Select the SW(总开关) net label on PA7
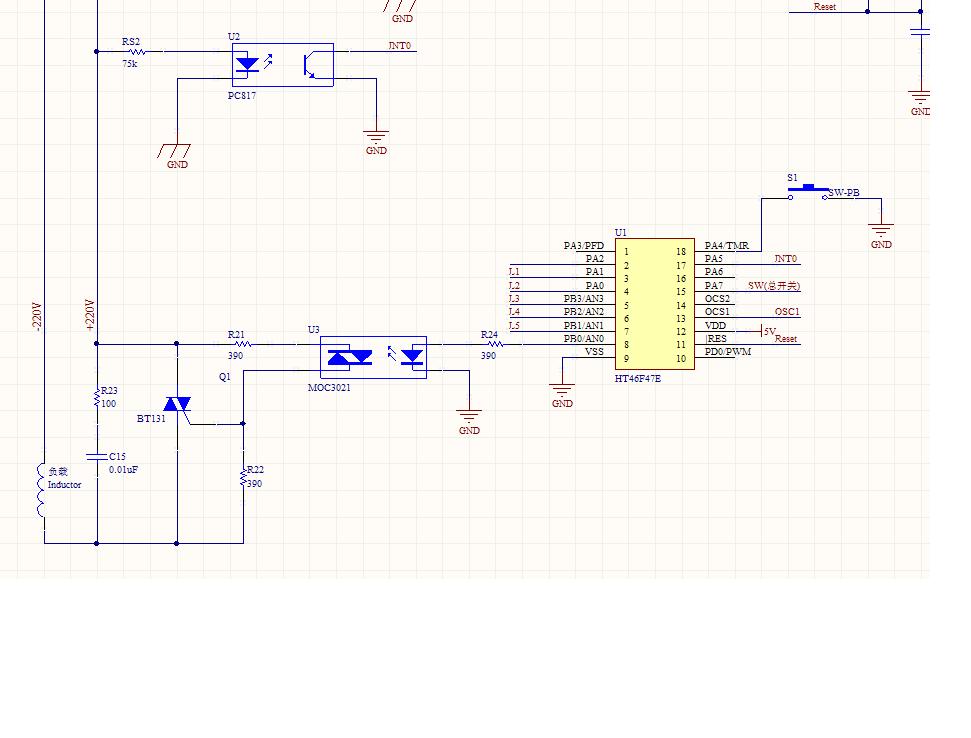 773,286
